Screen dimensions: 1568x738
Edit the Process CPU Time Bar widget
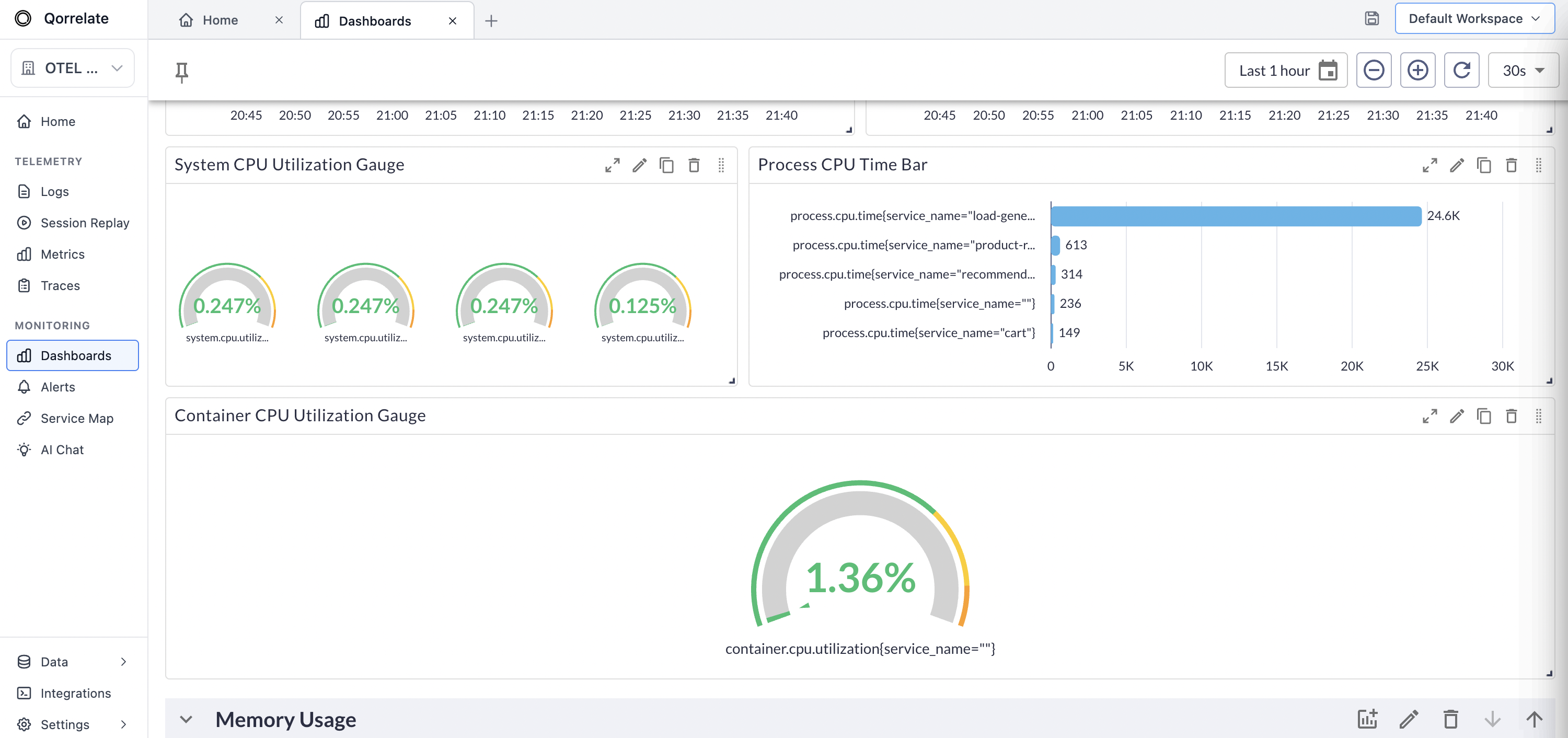(x=1457, y=165)
